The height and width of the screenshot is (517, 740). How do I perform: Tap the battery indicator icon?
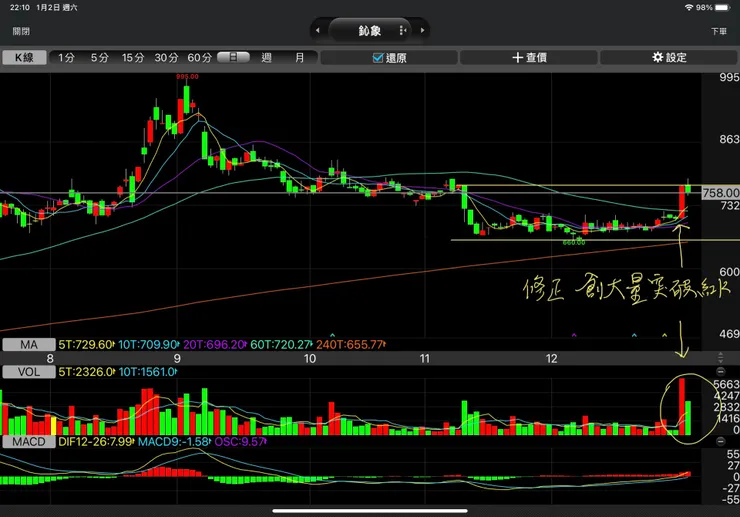(723, 7)
